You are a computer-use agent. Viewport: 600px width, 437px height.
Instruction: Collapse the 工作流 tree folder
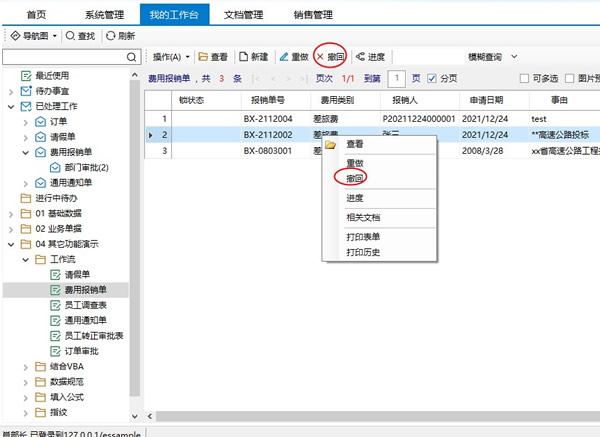pos(25,259)
